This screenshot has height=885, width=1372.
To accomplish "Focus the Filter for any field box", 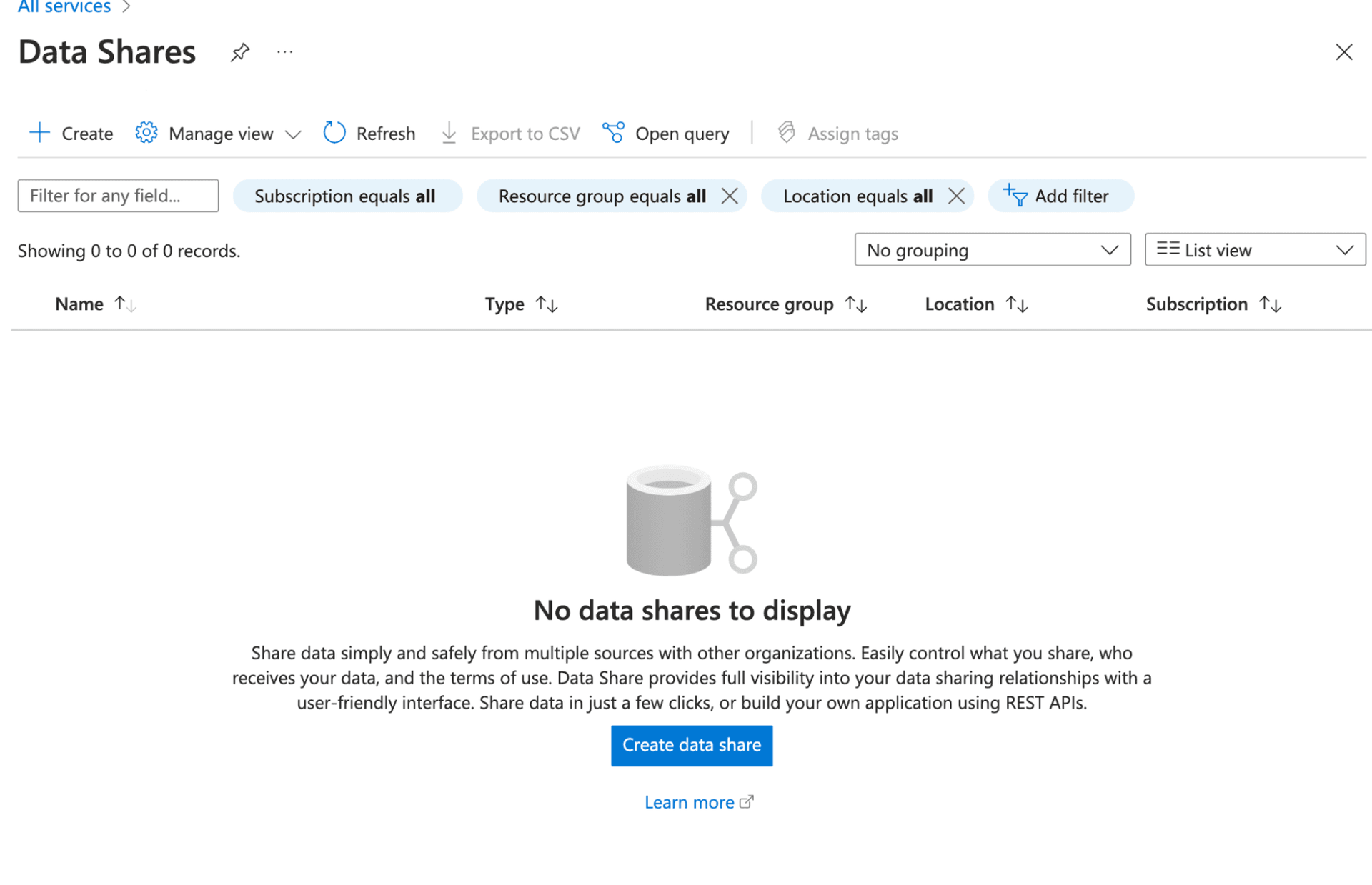I will click(118, 196).
